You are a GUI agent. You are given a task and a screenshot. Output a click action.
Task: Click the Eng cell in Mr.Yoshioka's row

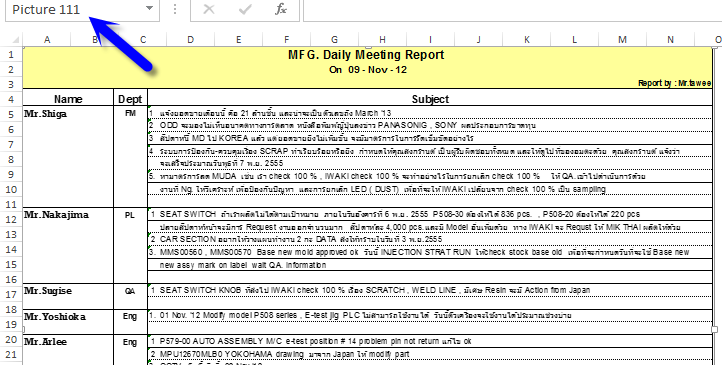click(x=130, y=316)
